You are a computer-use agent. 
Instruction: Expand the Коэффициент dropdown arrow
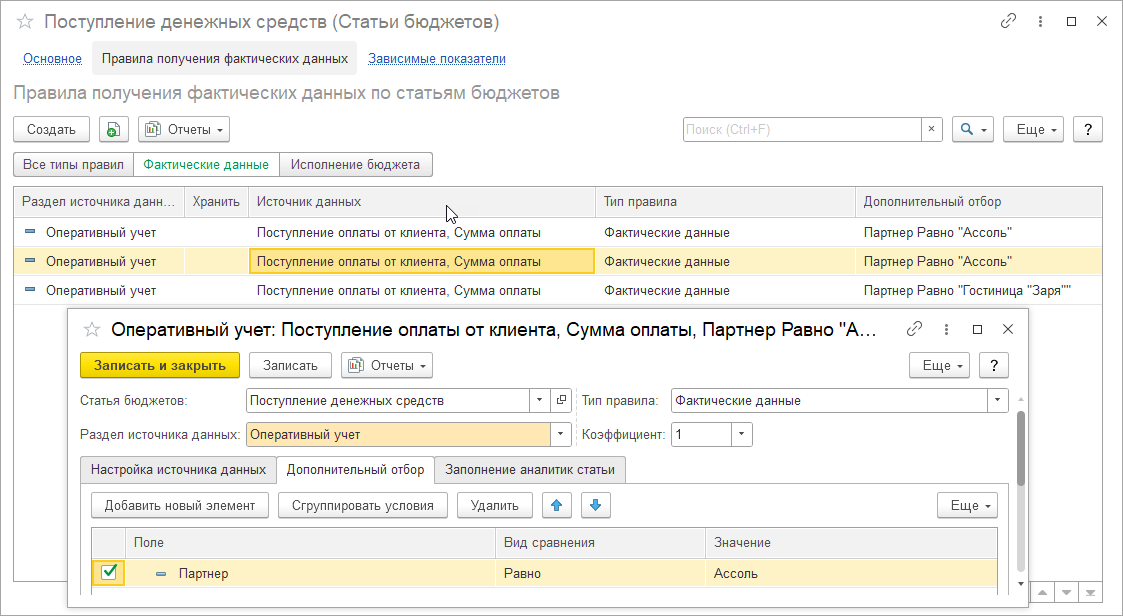[741, 435]
